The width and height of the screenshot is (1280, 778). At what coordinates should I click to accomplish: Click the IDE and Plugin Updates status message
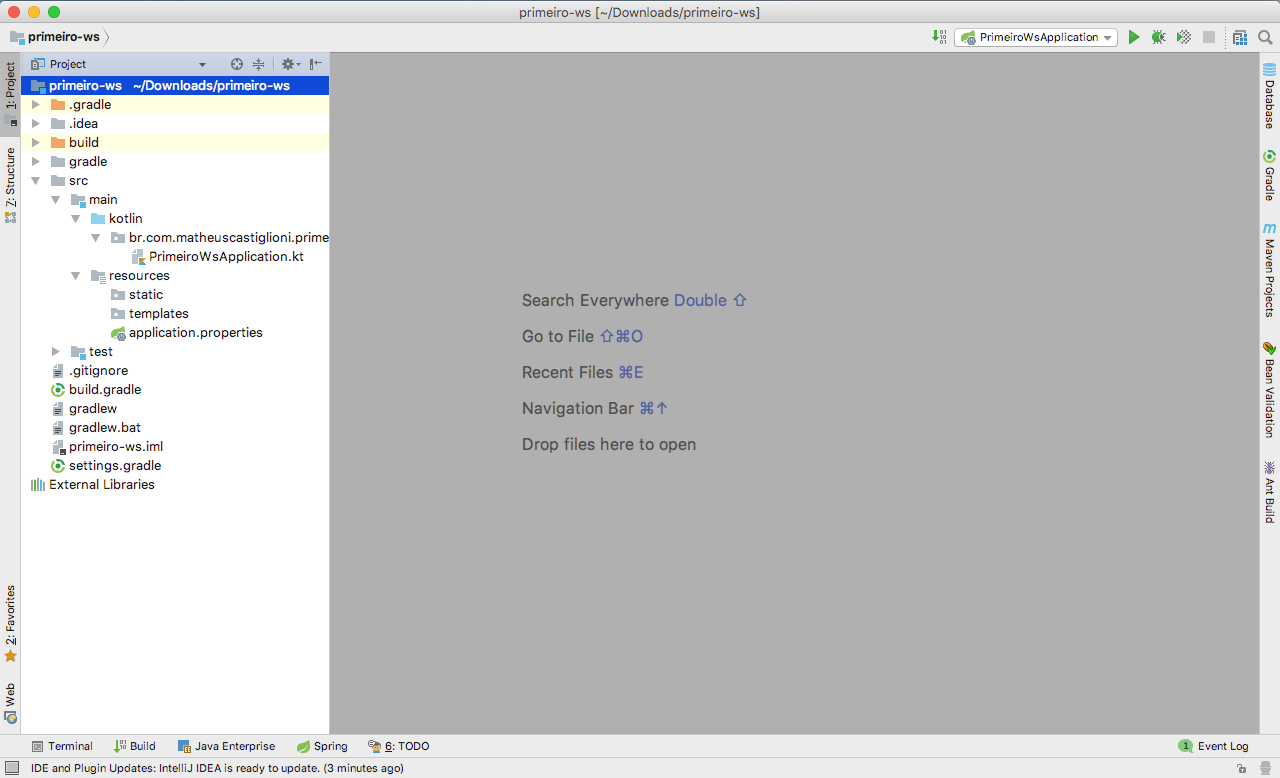coord(217,768)
